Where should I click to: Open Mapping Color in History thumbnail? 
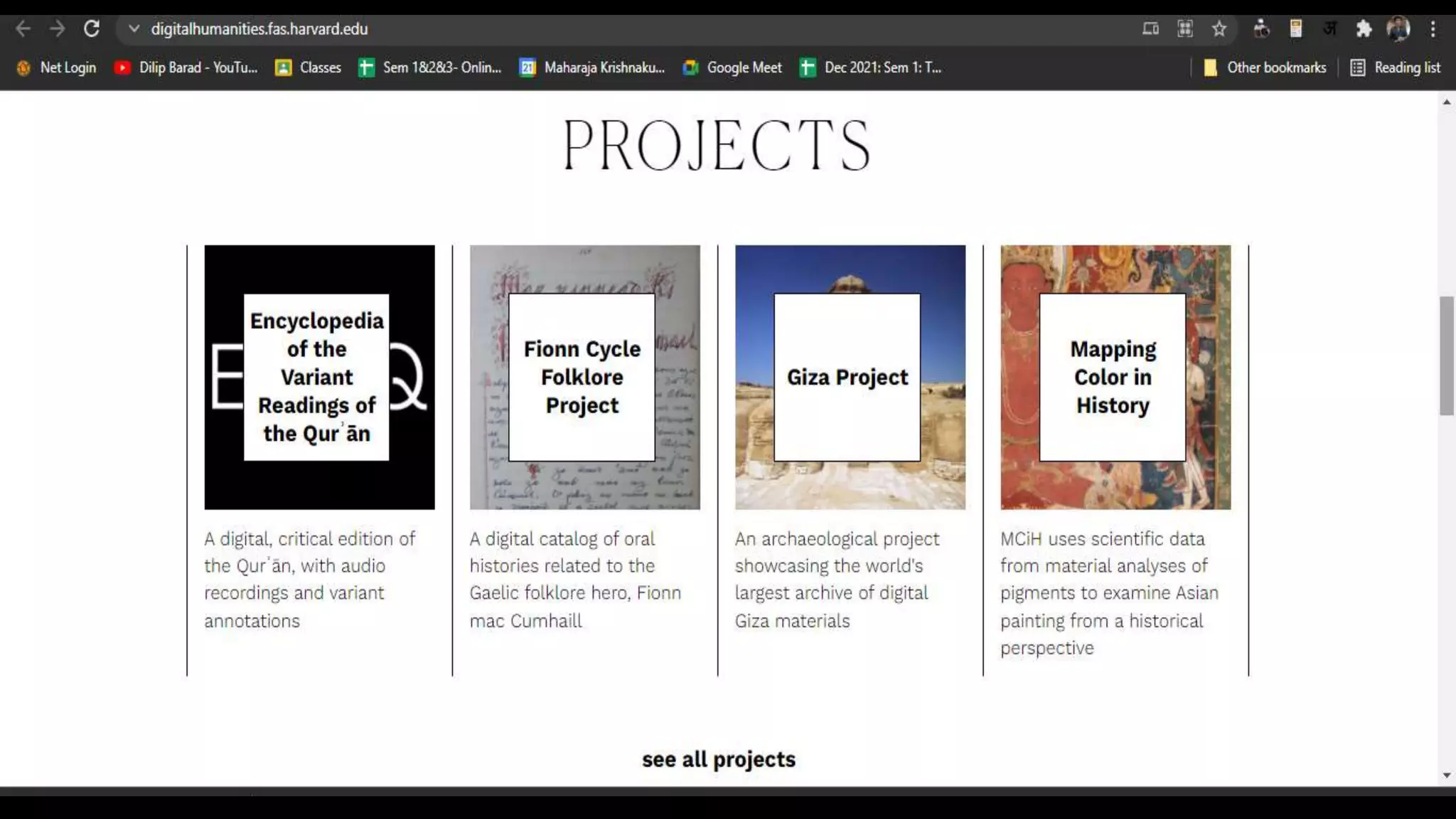point(1115,377)
